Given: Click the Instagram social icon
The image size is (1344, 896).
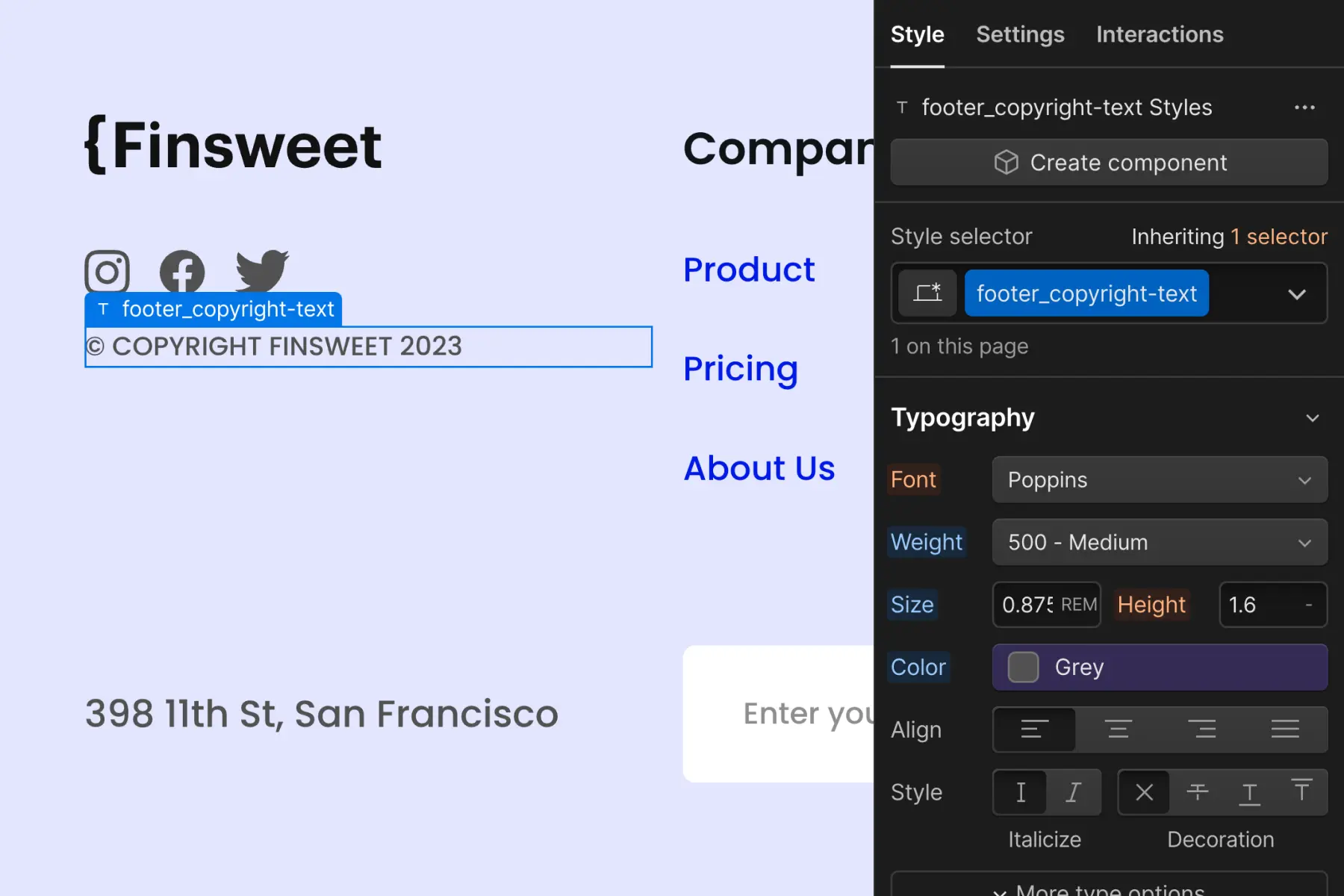Looking at the screenshot, I should pos(107,272).
